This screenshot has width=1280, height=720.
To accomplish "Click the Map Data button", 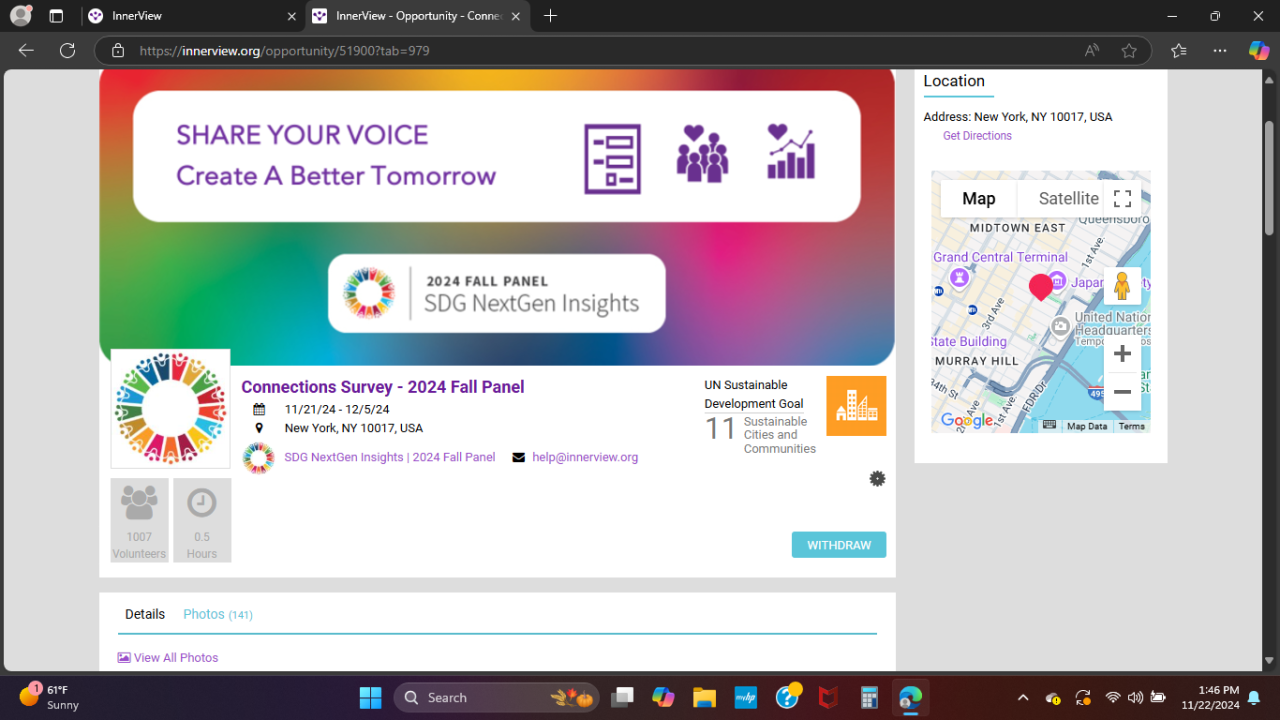I will pyautogui.click(x=1087, y=426).
